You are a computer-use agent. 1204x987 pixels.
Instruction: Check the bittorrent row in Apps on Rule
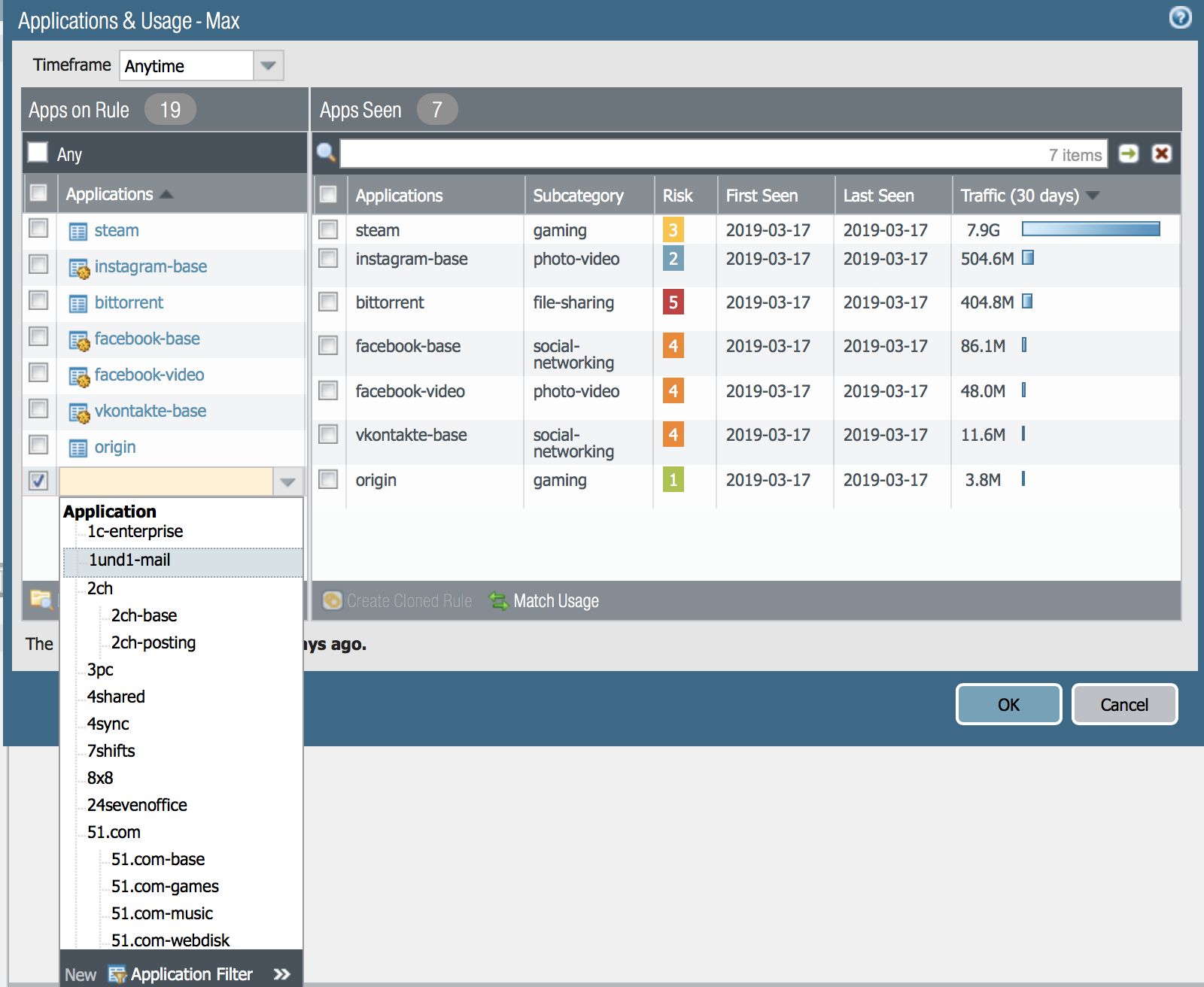(38, 300)
